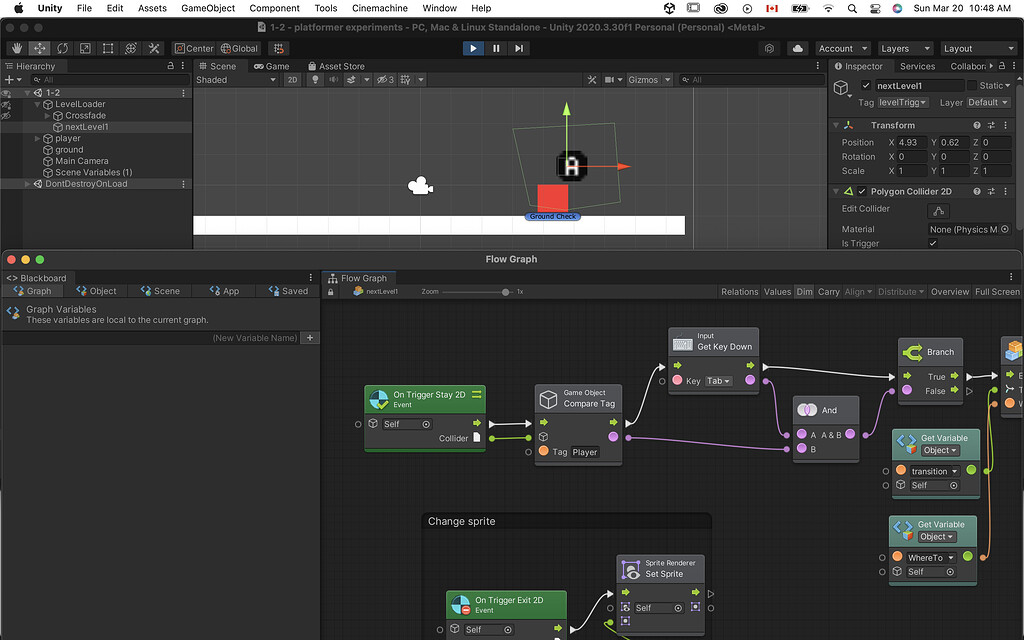Click the Edit Collider icon button
The image size is (1024, 640).
[x=937, y=210]
